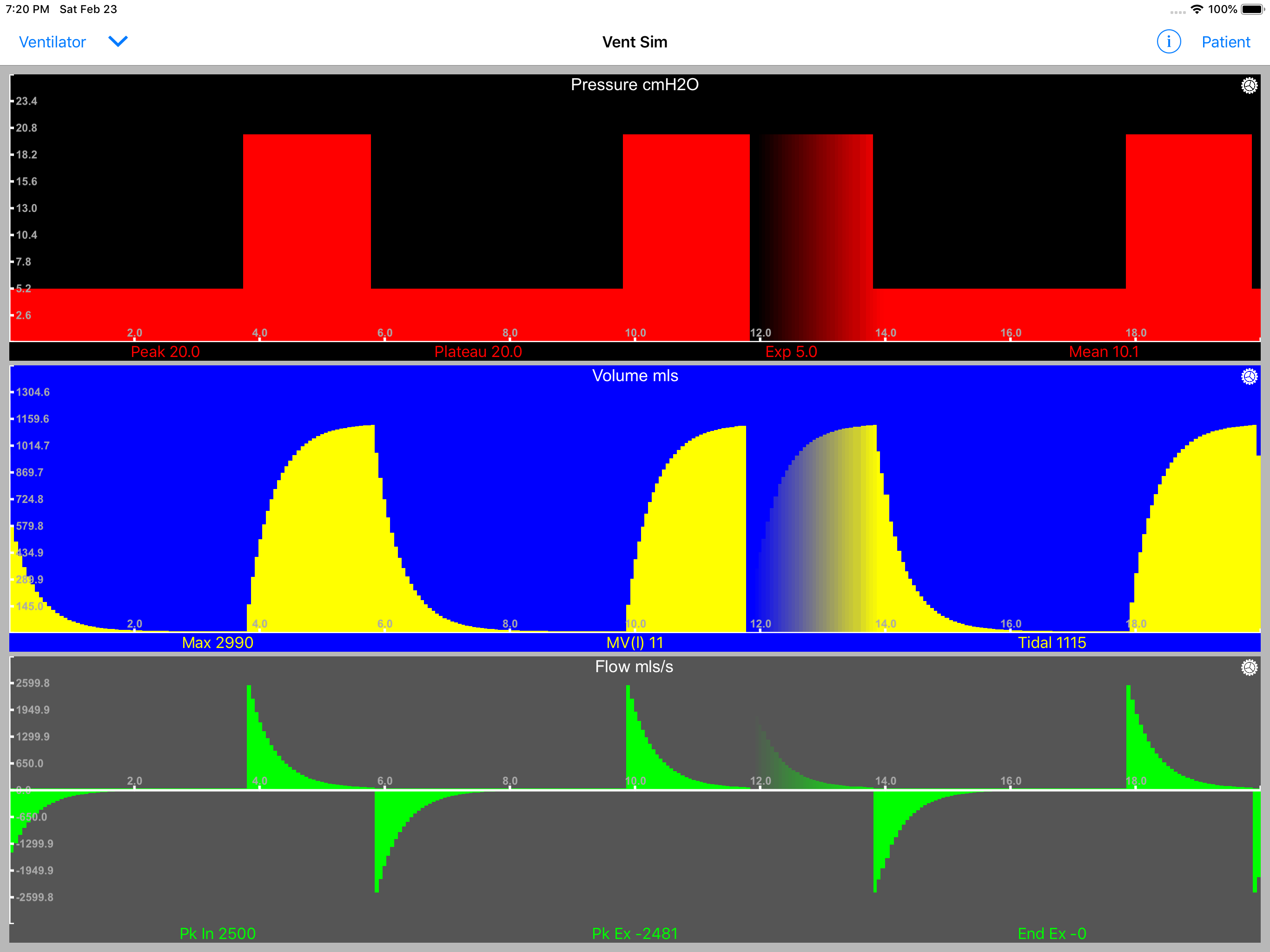Tap the Vent Sim title
The image size is (1270, 952).
pos(635,42)
